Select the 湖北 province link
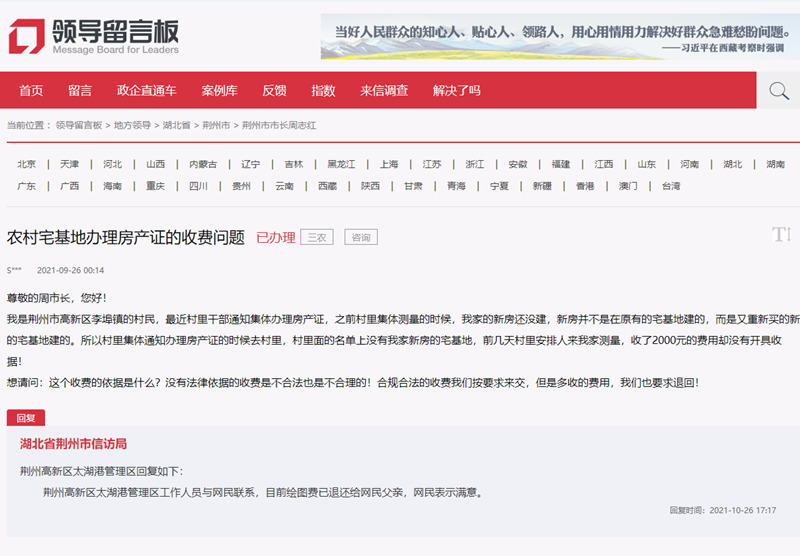This screenshot has width=800, height=556. coord(733,164)
